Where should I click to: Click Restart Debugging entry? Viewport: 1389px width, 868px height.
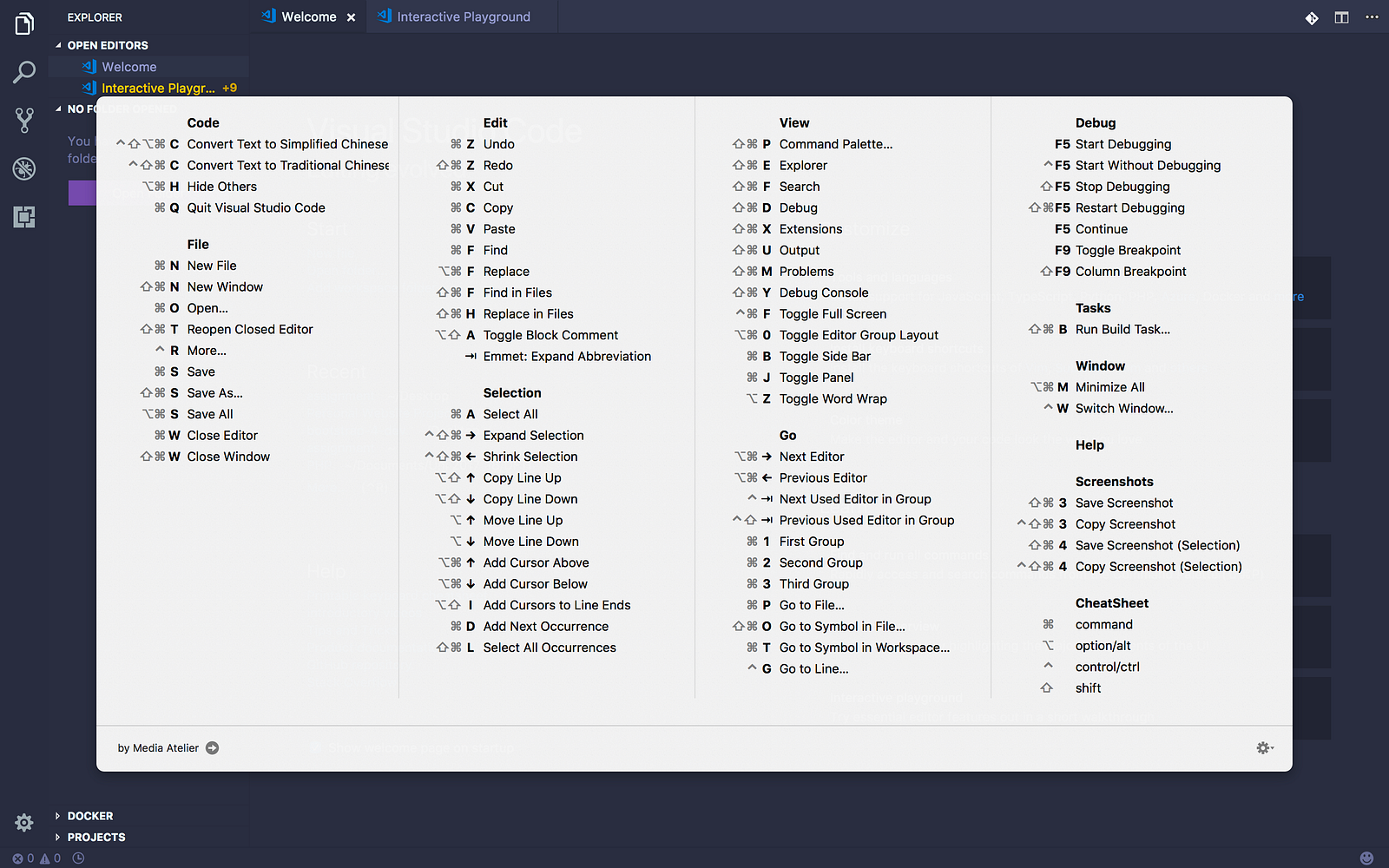(1129, 207)
